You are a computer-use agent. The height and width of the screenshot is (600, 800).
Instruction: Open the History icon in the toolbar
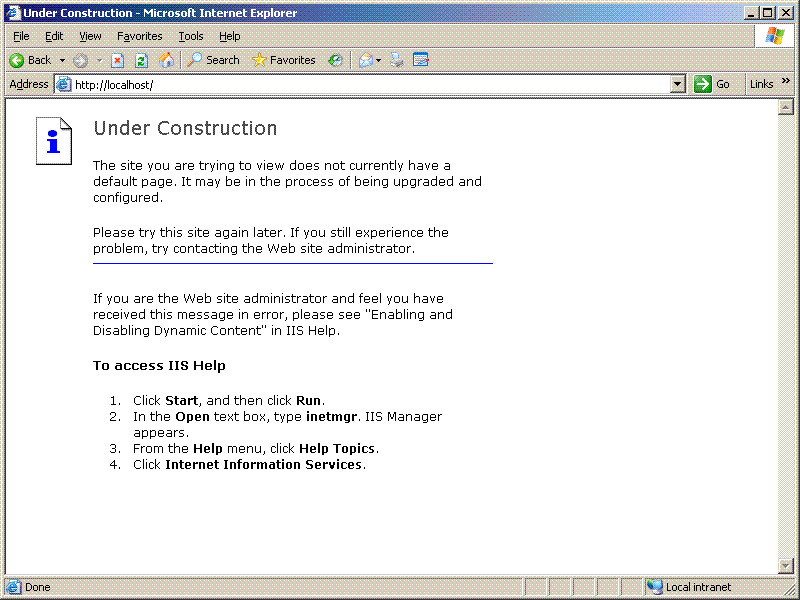pyautogui.click(x=335, y=60)
